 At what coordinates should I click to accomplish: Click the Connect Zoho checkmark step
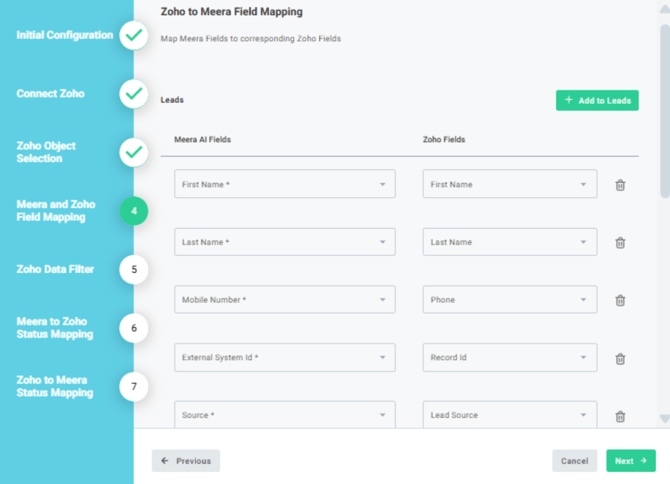(x=134, y=94)
